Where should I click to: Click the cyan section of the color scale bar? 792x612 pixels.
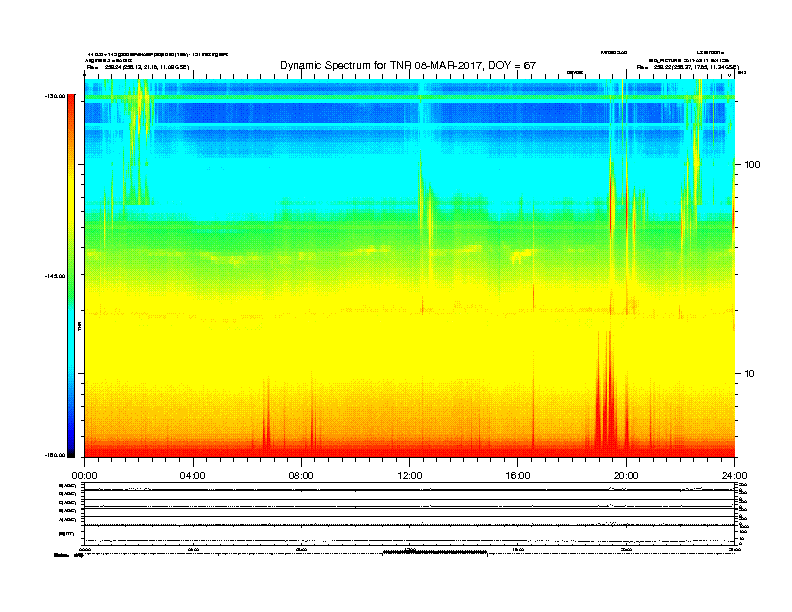click(71, 336)
